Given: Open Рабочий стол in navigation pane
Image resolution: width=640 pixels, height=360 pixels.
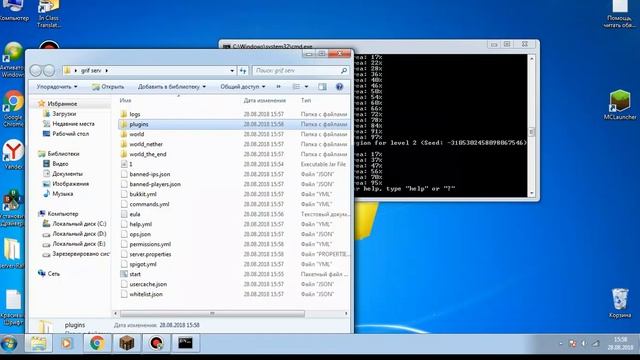Looking at the screenshot, I should pyautogui.click(x=71, y=134).
